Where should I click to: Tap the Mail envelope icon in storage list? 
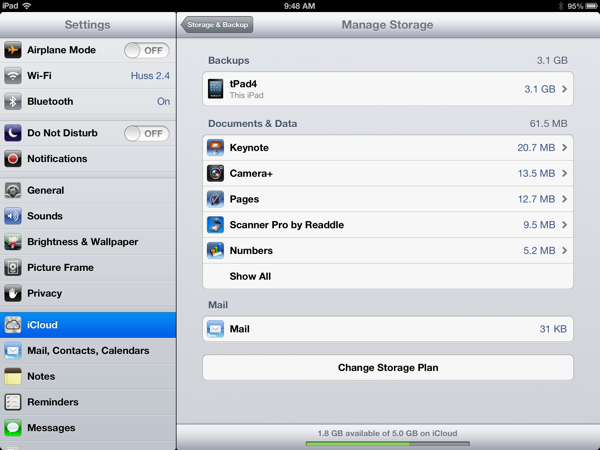pyautogui.click(x=215, y=329)
